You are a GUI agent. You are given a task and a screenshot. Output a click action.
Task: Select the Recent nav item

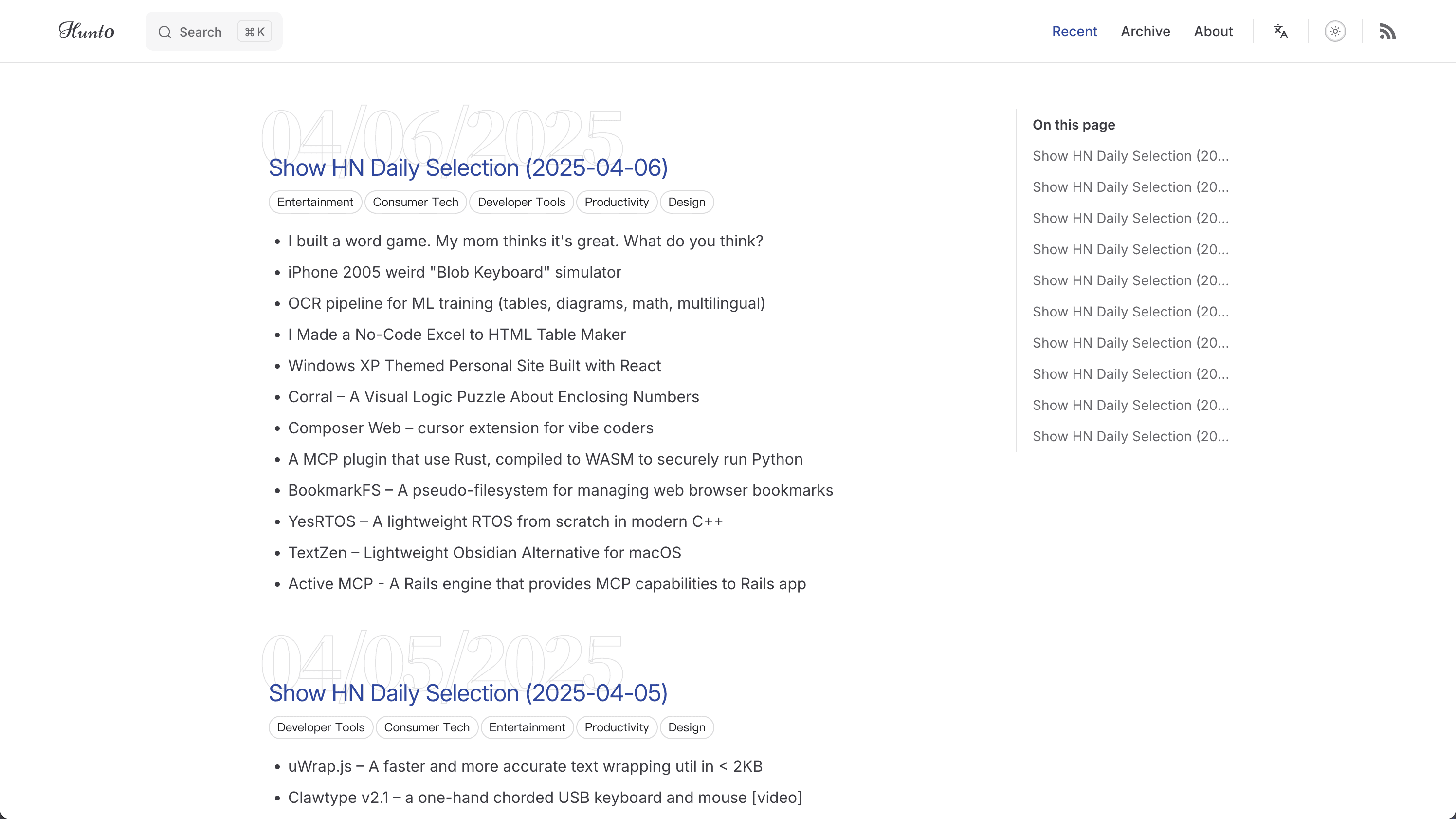coord(1074,31)
